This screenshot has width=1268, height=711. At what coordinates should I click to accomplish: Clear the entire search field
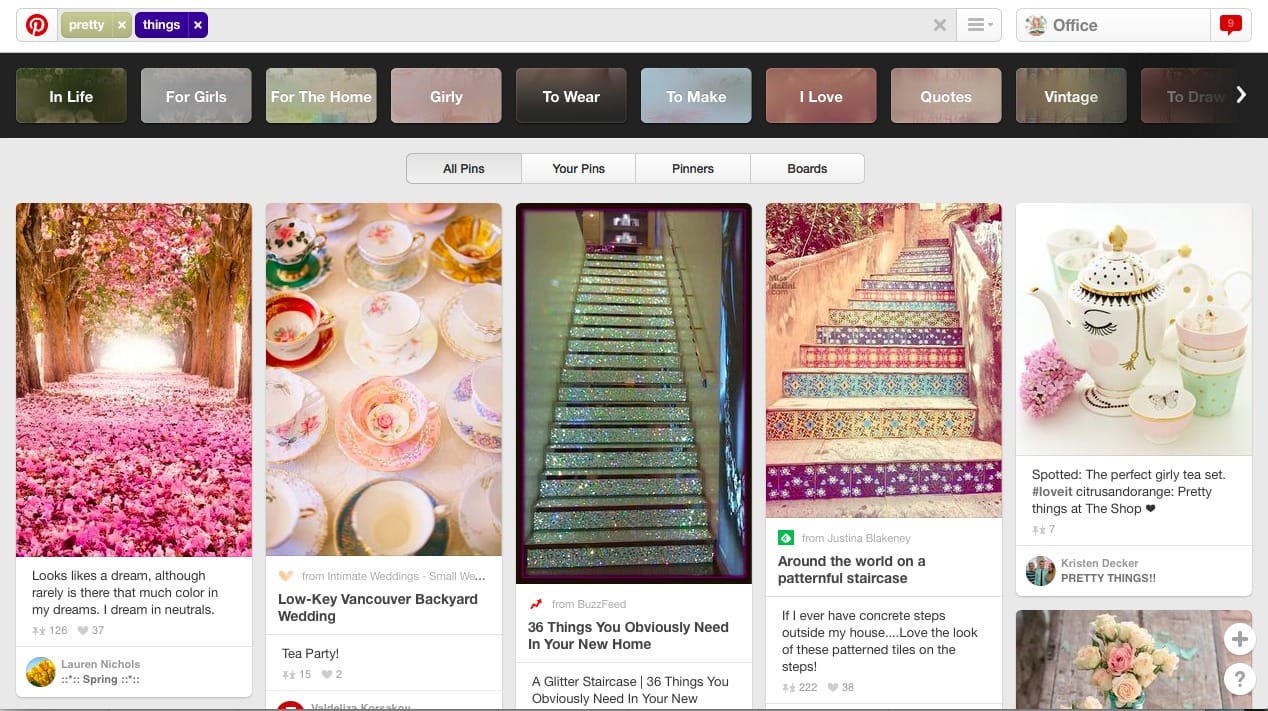point(940,25)
